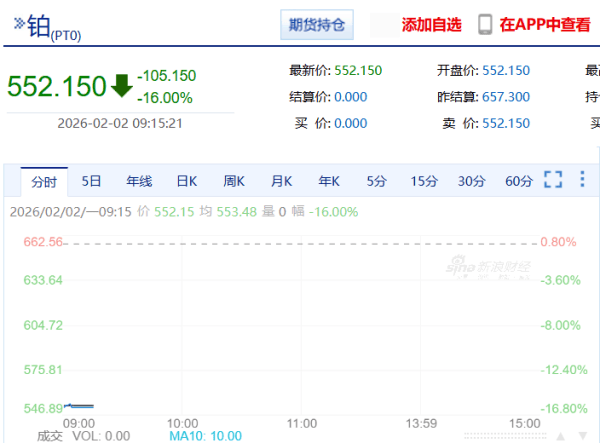The width and height of the screenshot is (600, 443).
Task: Click the 添加自选 link
Action: coord(431,25)
